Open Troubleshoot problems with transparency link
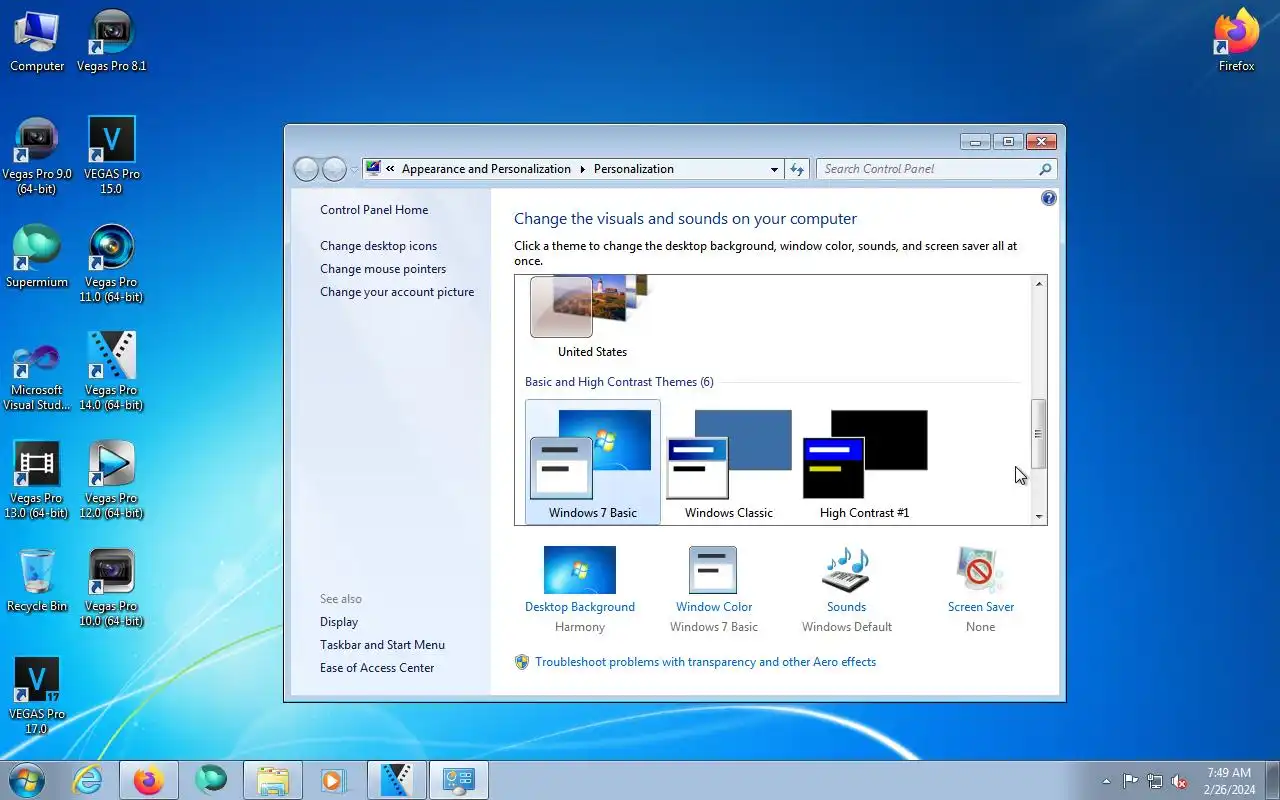 (x=705, y=662)
